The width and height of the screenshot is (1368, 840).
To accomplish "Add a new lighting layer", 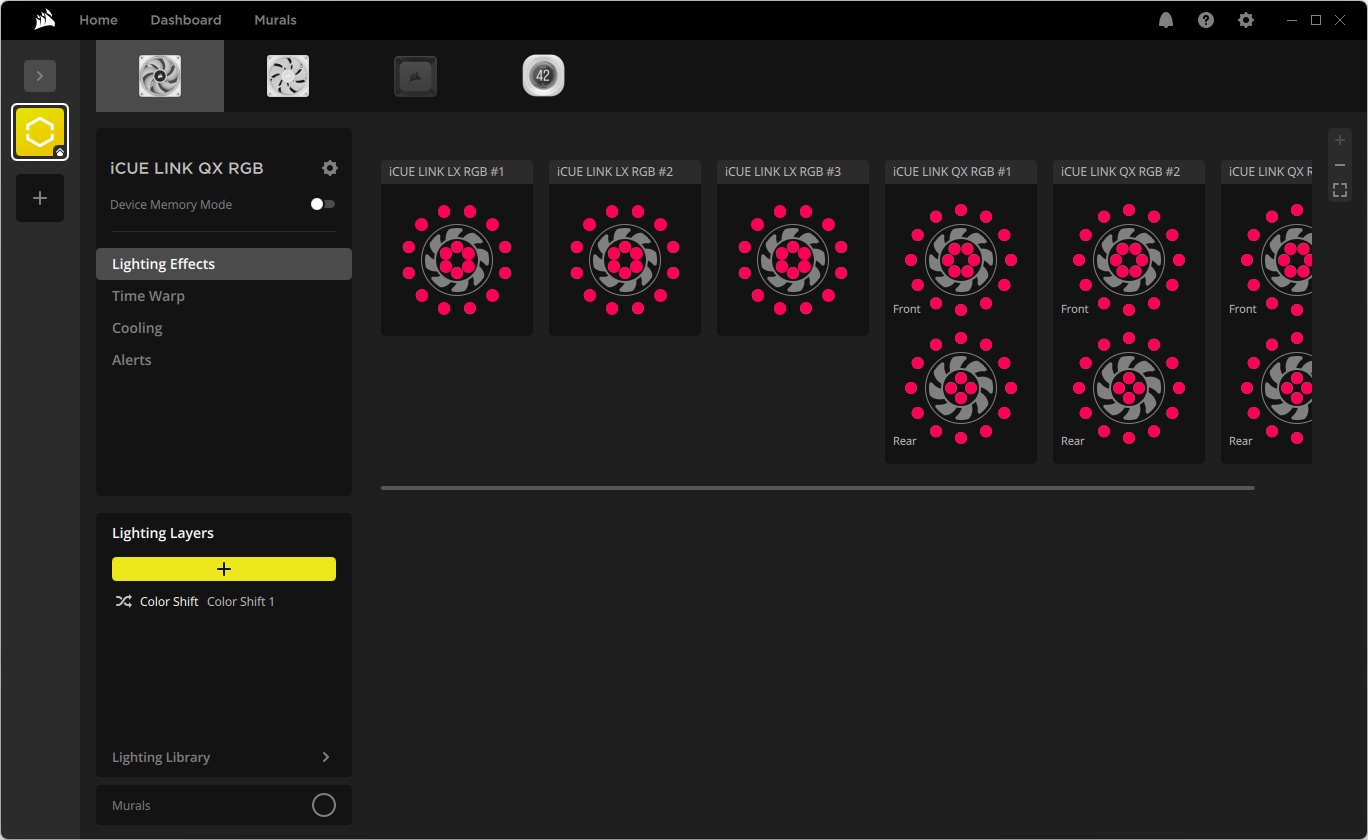I will coord(224,569).
